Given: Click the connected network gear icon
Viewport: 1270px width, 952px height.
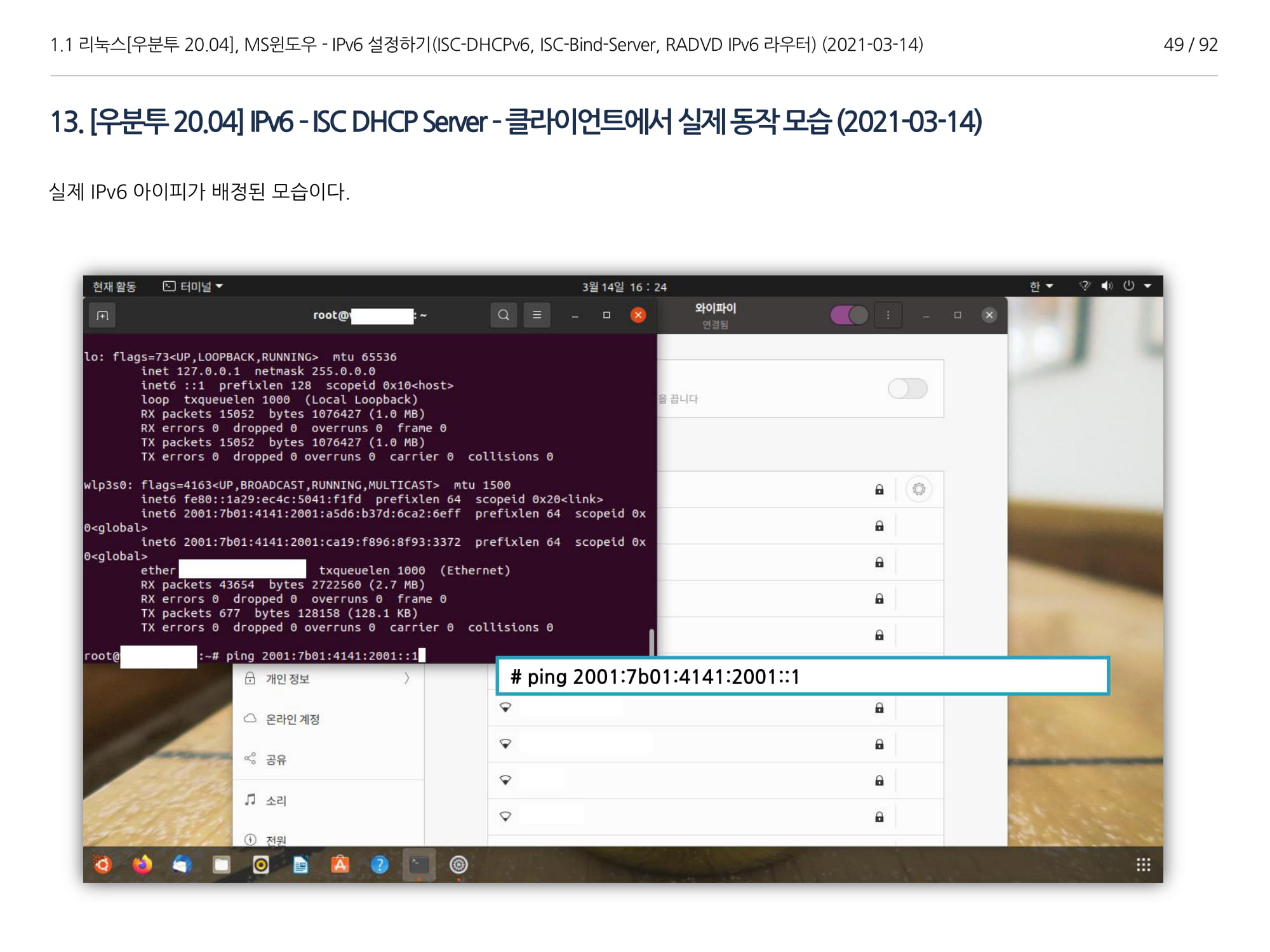Looking at the screenshot, I should (918, 489).
